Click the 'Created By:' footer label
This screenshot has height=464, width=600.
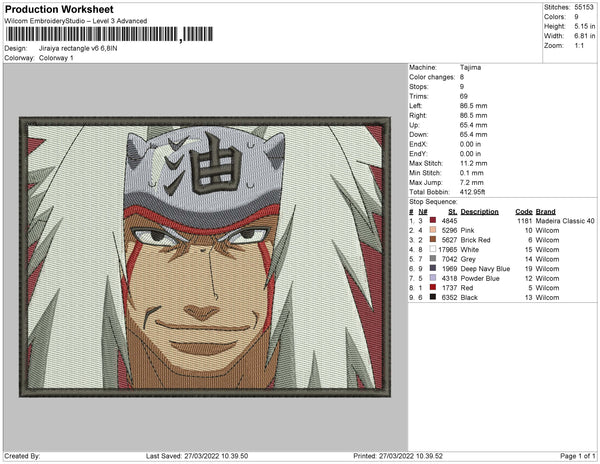[22, 456]
